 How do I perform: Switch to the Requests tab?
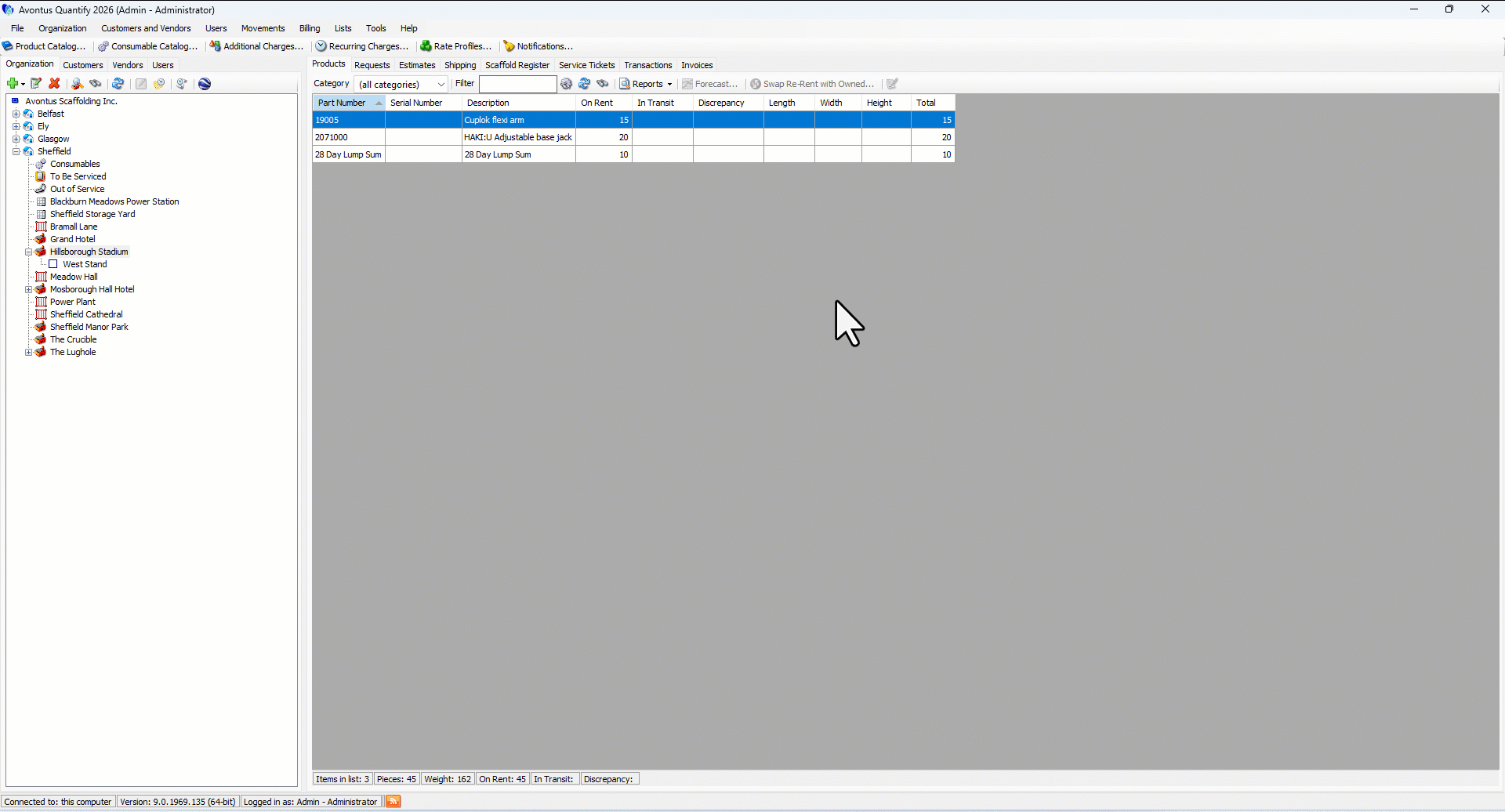point(372,65)
